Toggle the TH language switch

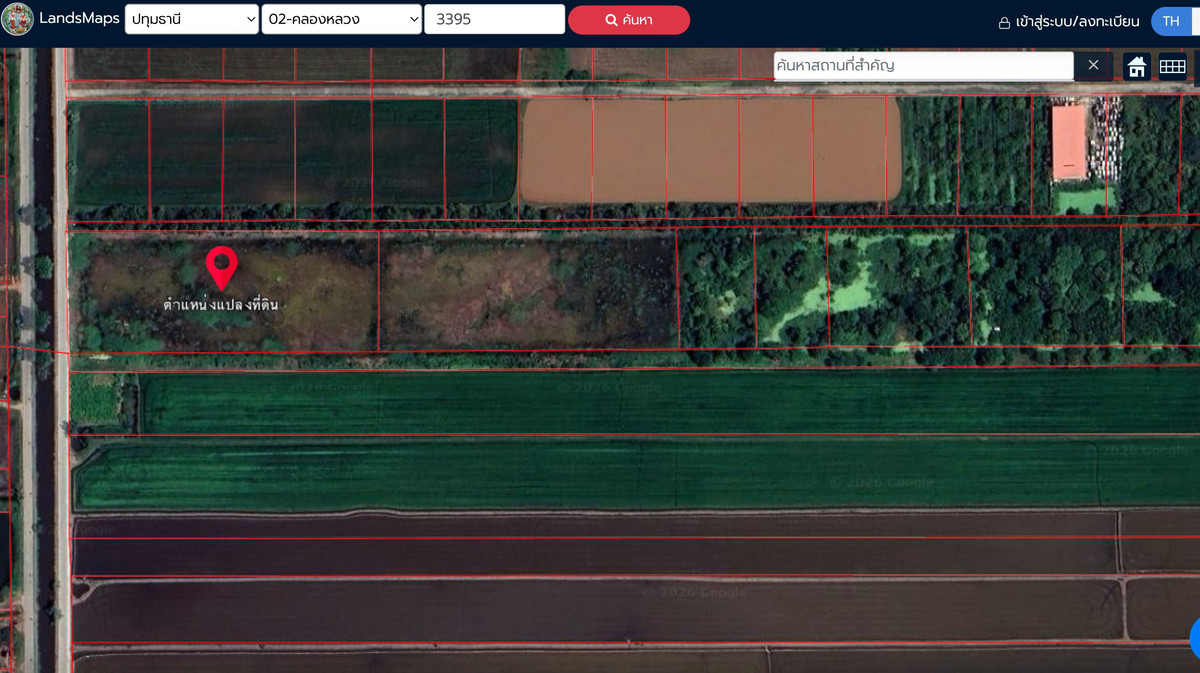click(1171, 21)
